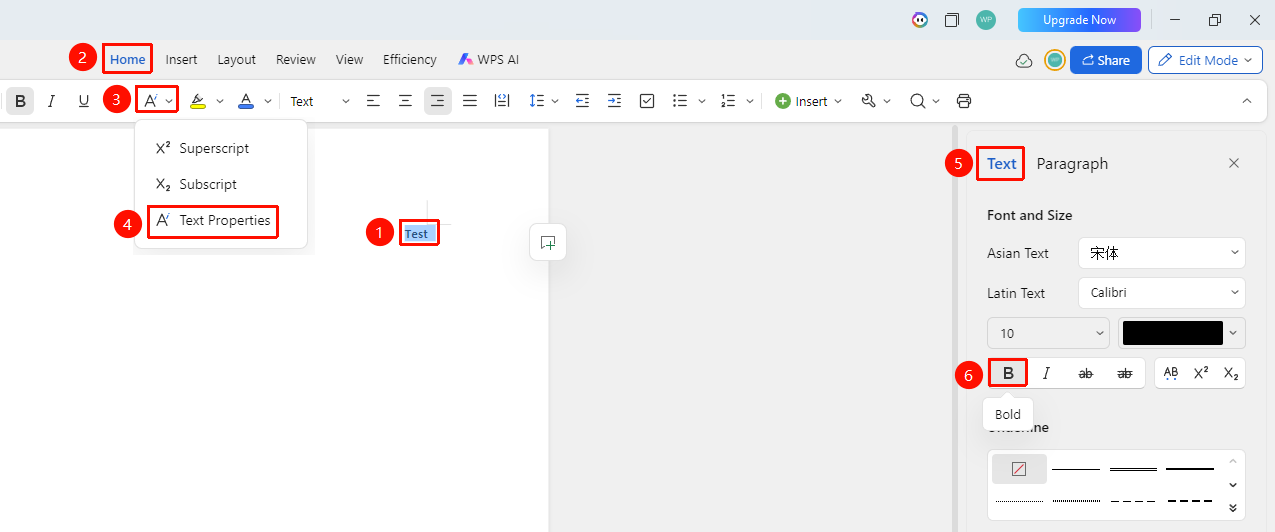1275x532 pixels.
Task: Open the green Insert menu button
Action: coord(808,101)
